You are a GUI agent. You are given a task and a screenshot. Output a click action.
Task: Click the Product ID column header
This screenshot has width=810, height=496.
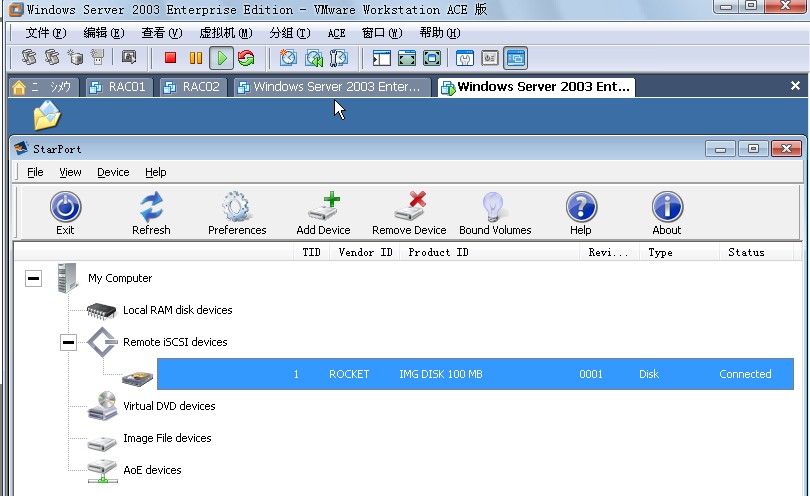click(x=489, y=252)
